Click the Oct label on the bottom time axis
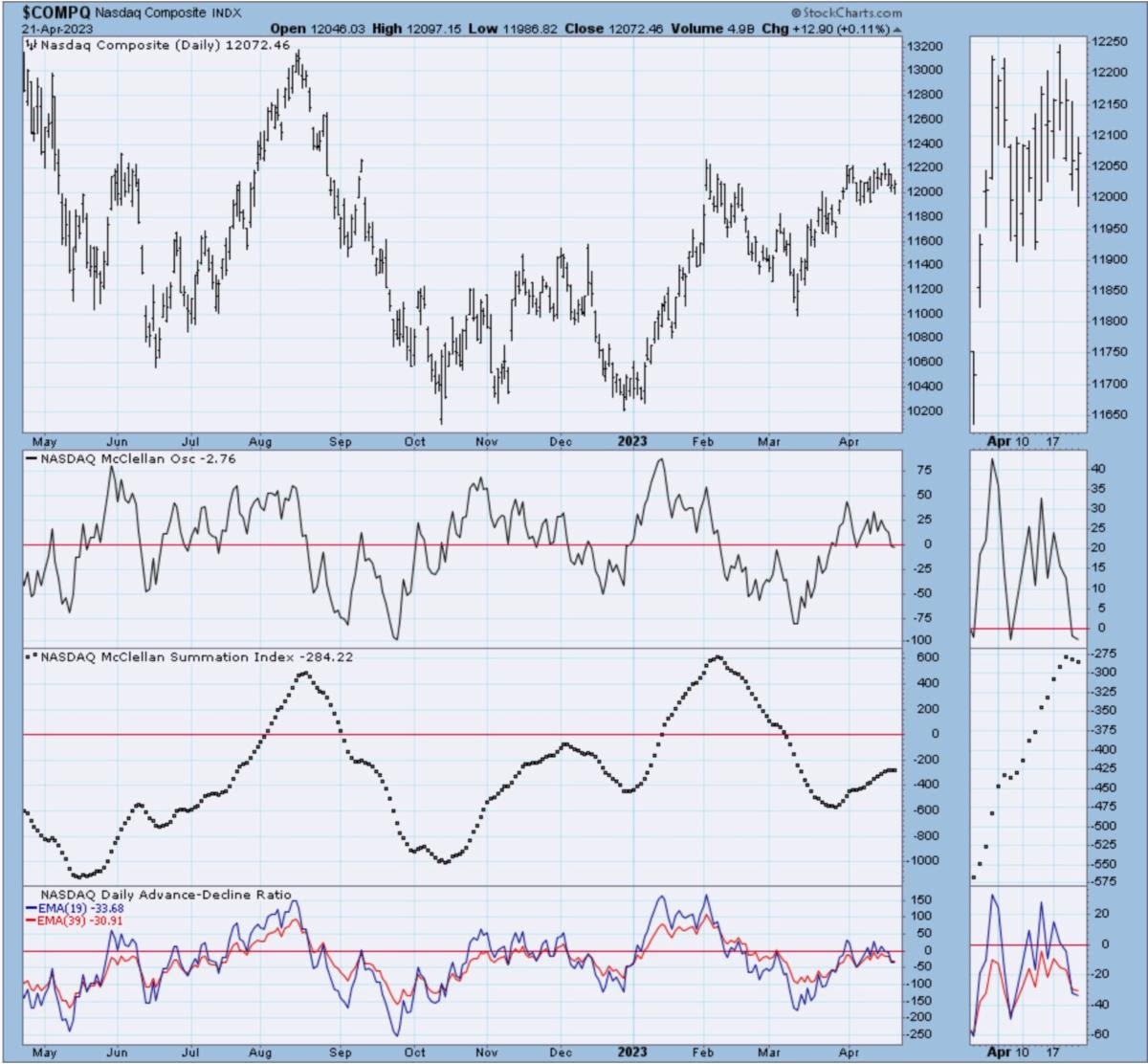Image resolution: width=1148 pixels, height=1064 pixels. click(x=415, y=1053)
